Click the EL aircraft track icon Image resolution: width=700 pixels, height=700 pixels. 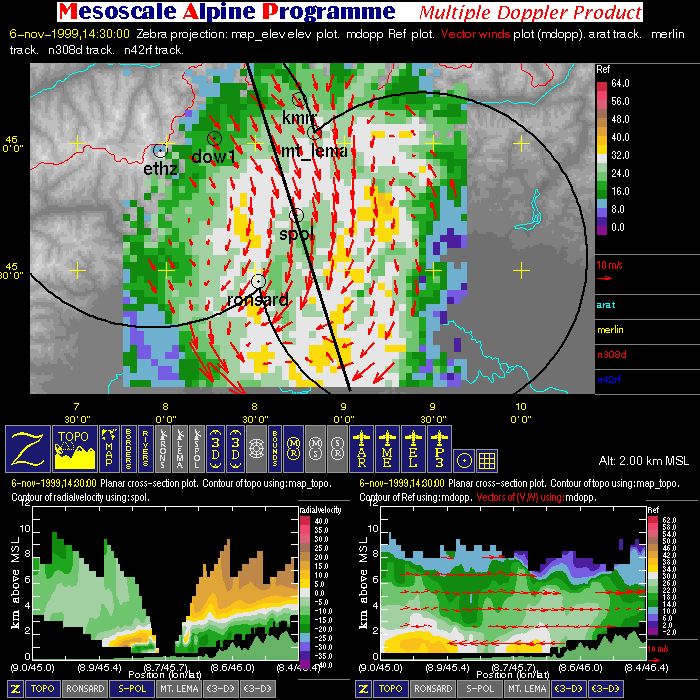pos(412,449)
